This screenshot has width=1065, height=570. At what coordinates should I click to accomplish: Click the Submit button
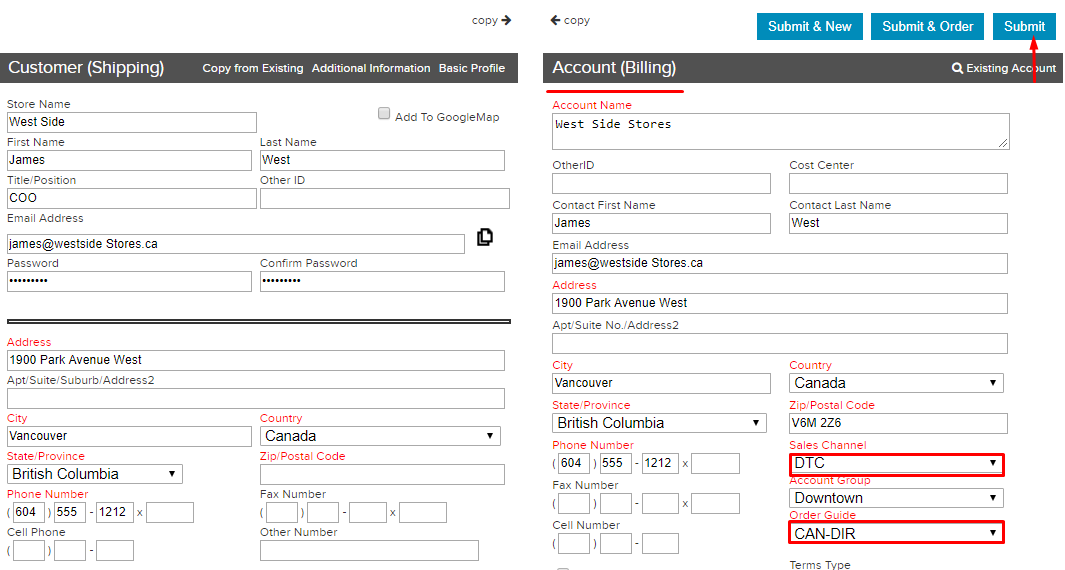pyautogui.click(x=1024, y=26)
